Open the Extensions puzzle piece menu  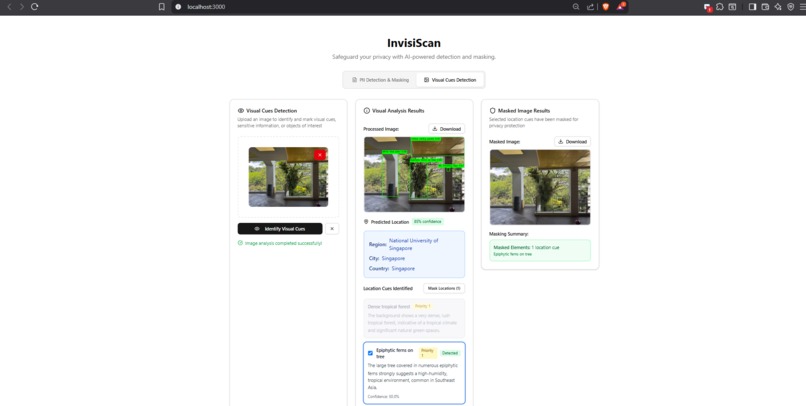[x=720, y=7]
